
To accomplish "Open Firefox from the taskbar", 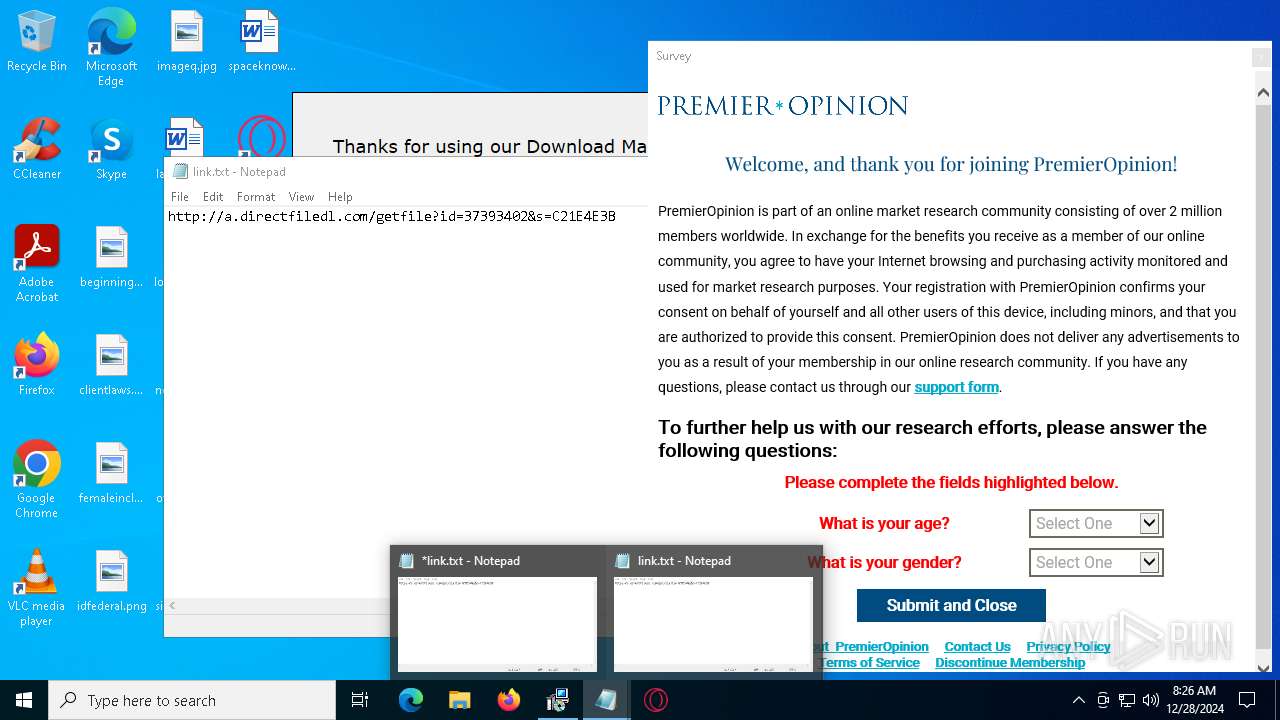I will tap(509, 700).
